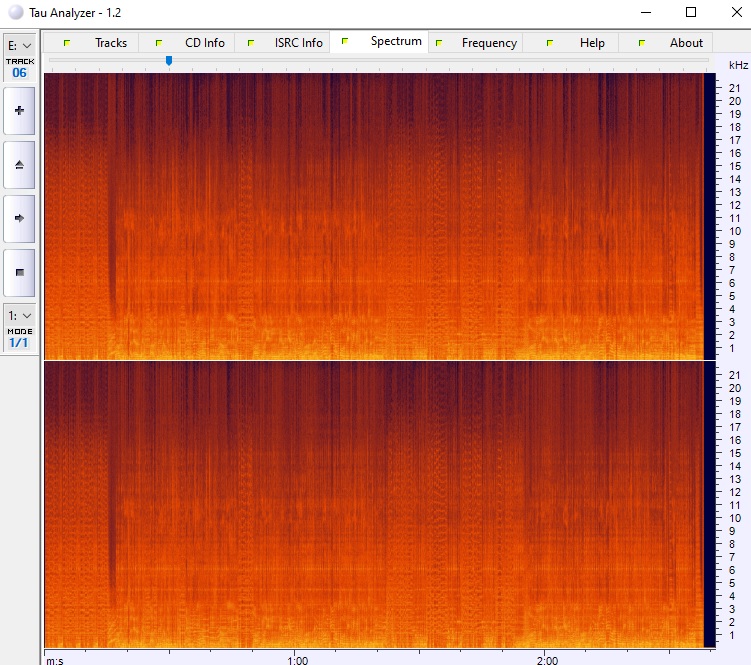This screenshot has height=665, width=751.
Task: Click the plus icon button in sidebar
Action: [x=19, y=110]
